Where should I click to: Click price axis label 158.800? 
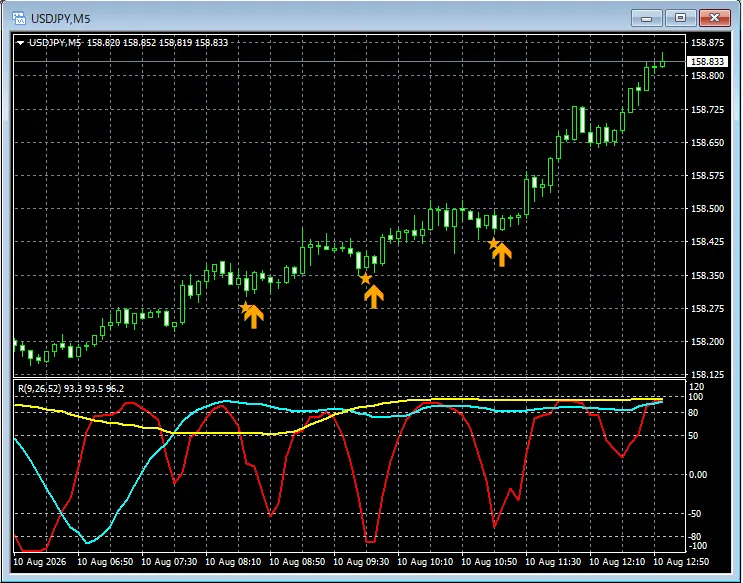707,76
